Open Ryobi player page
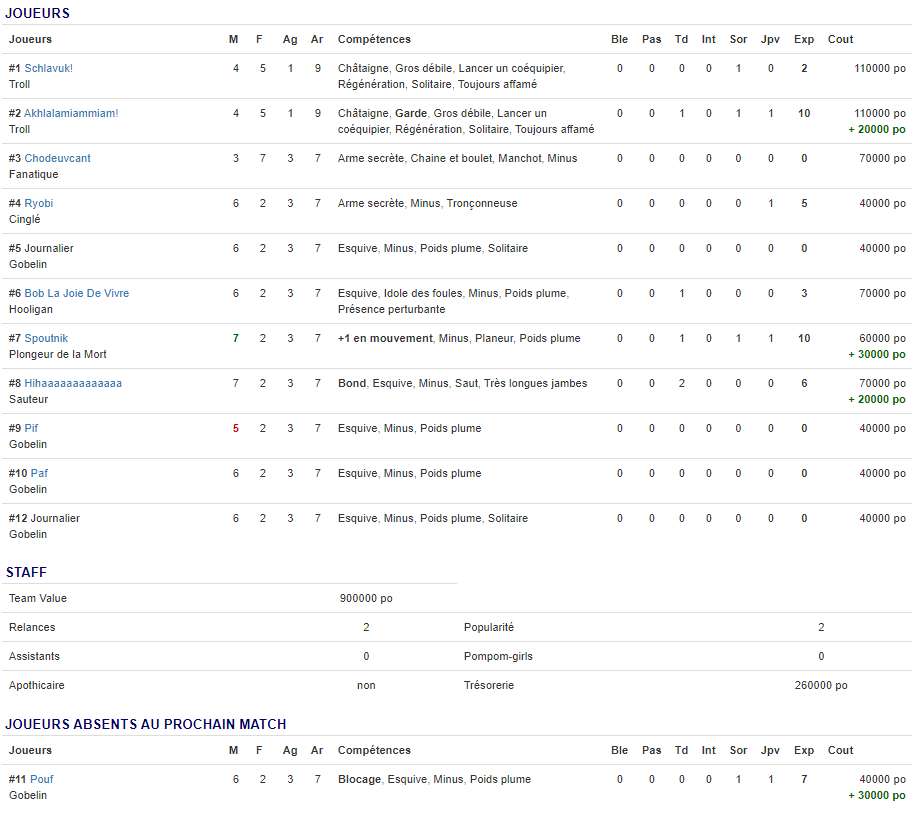The image size is (920, 817). click(x=39, y=203)
